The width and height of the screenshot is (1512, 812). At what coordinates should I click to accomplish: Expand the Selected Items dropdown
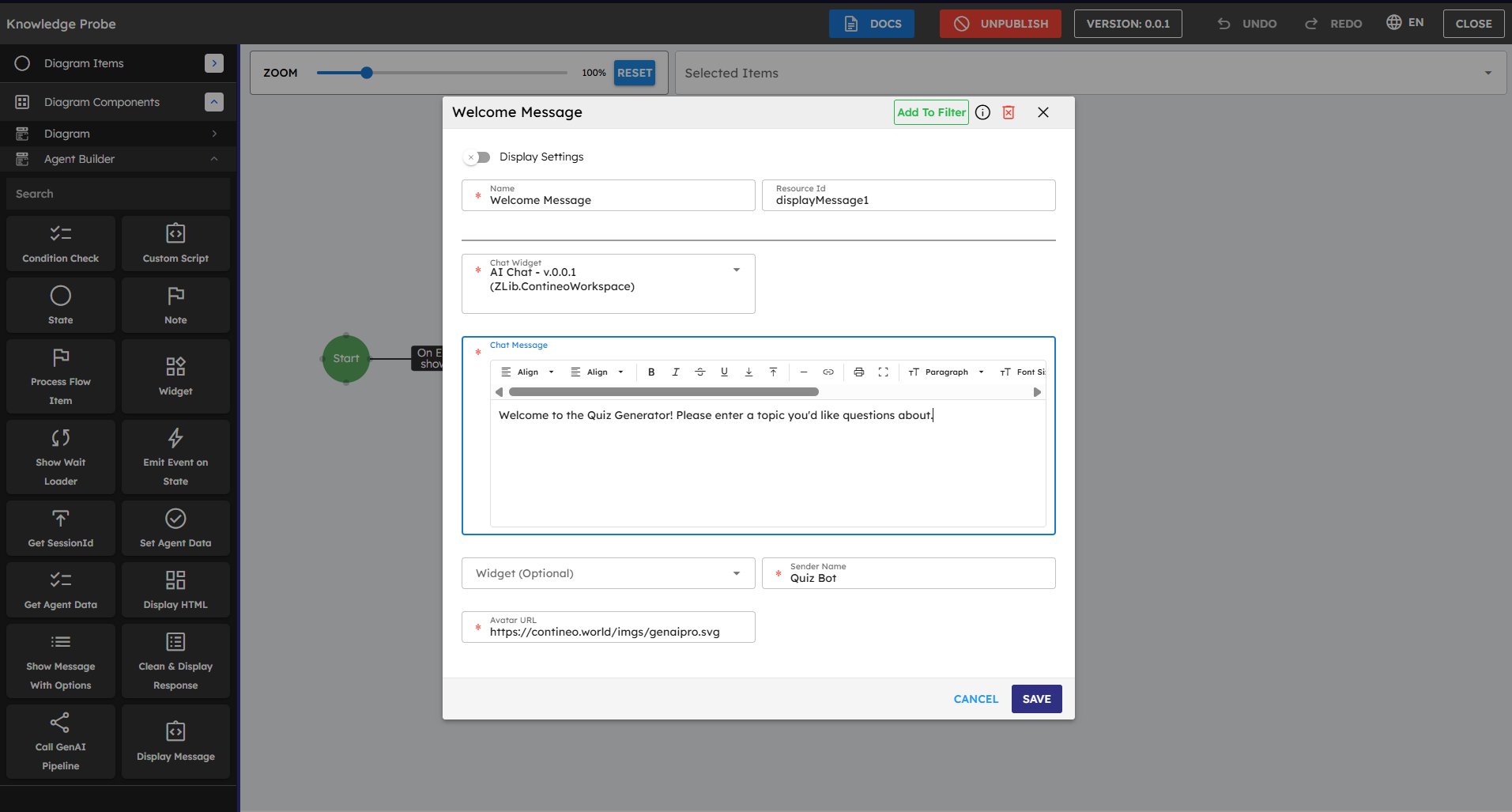(x=1487, y=73)
